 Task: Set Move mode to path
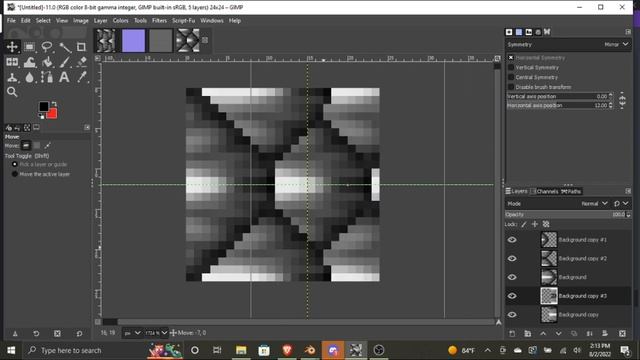click(x=47, y=145)
